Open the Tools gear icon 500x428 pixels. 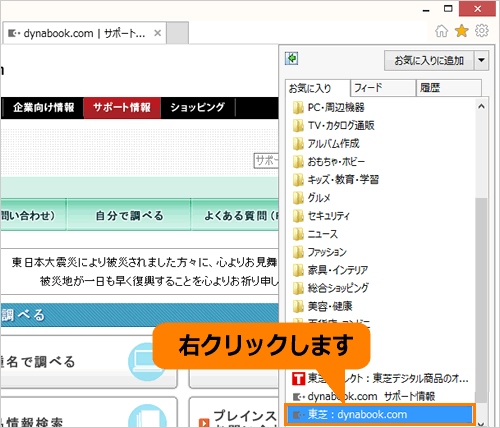coord(482,31)
